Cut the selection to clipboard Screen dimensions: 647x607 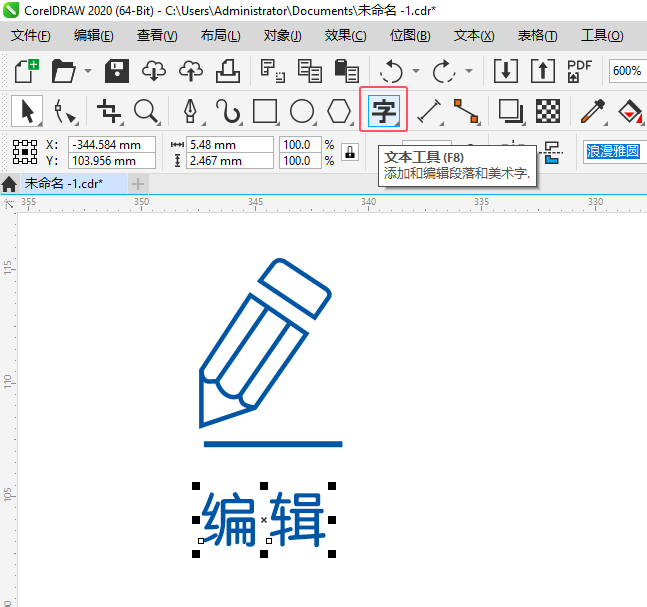tap(272, 71)
